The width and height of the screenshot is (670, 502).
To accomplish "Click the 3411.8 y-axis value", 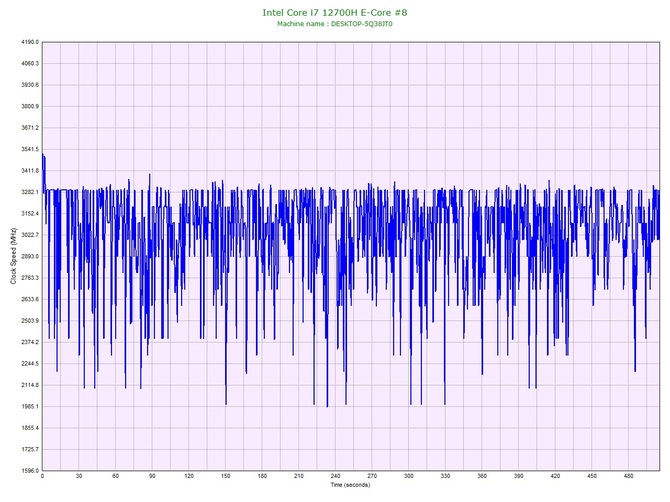I will pyautogui.click(x=30, y=171).
